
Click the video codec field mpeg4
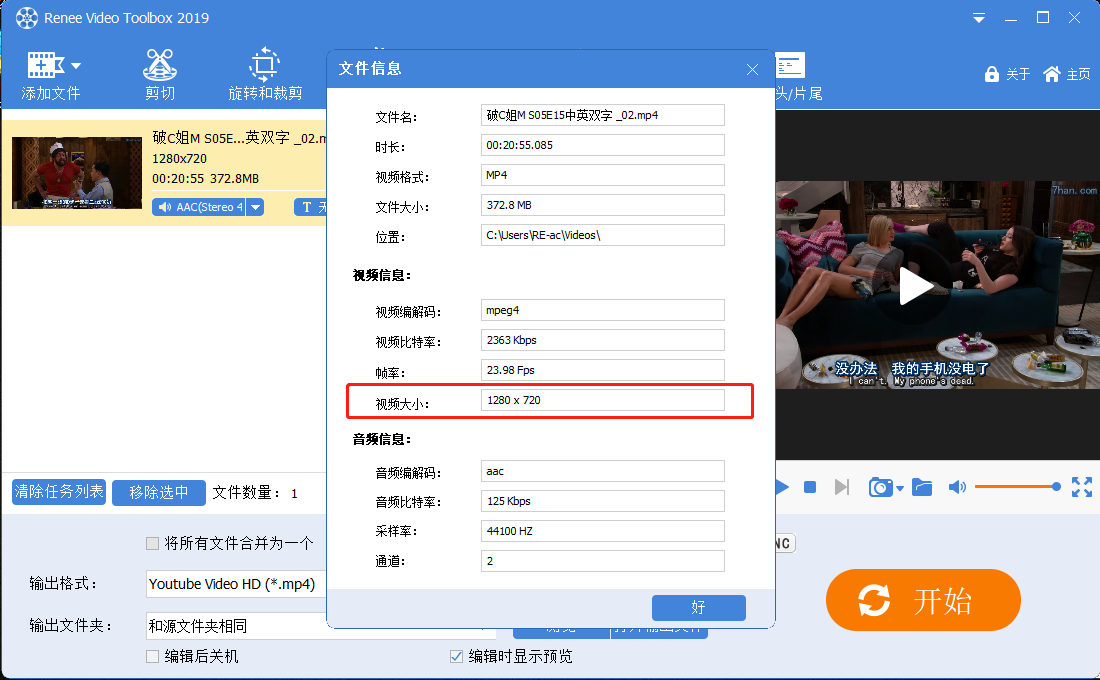pos(603,310)
